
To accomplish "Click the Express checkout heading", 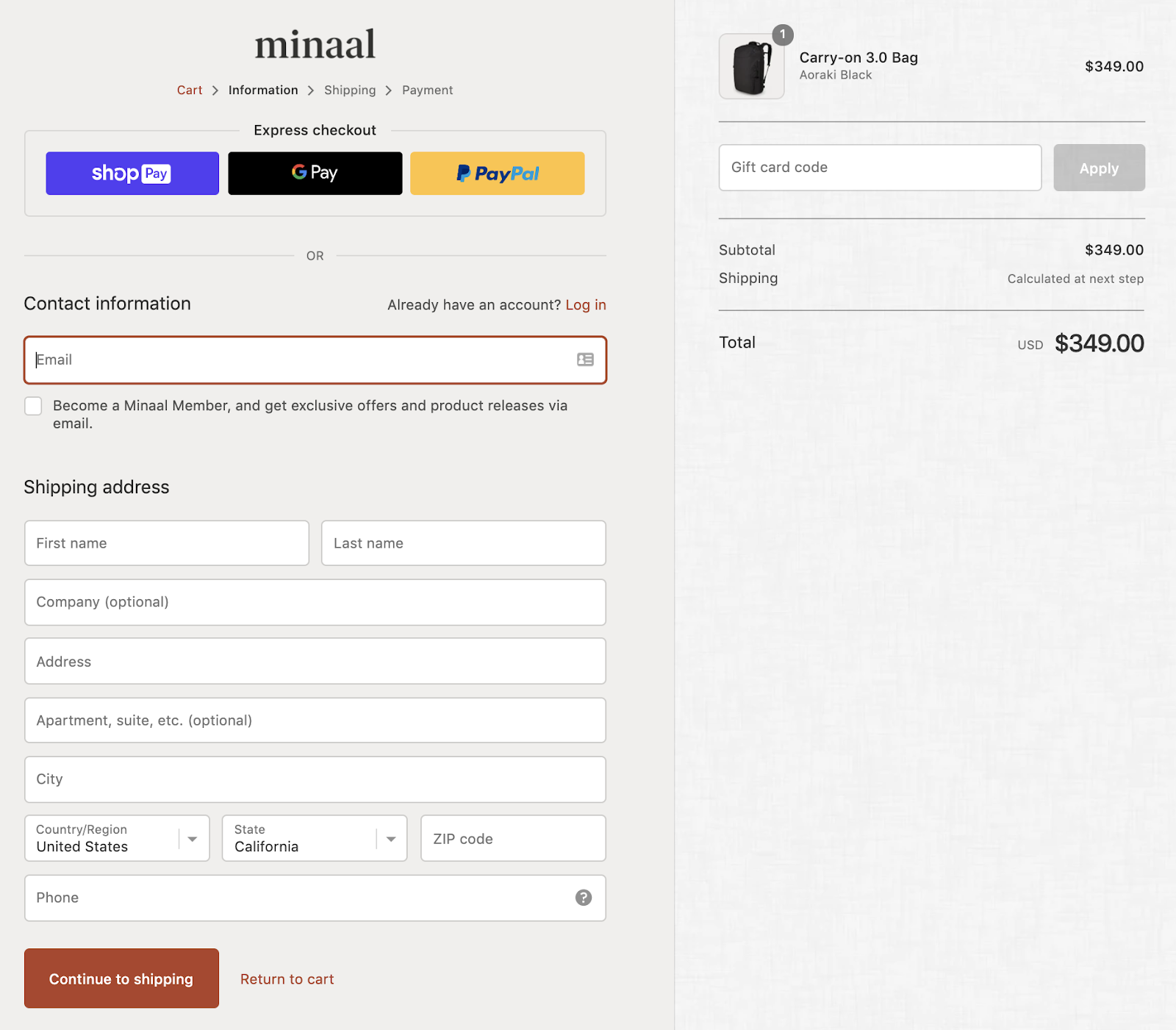I will (x=315, y=130).
